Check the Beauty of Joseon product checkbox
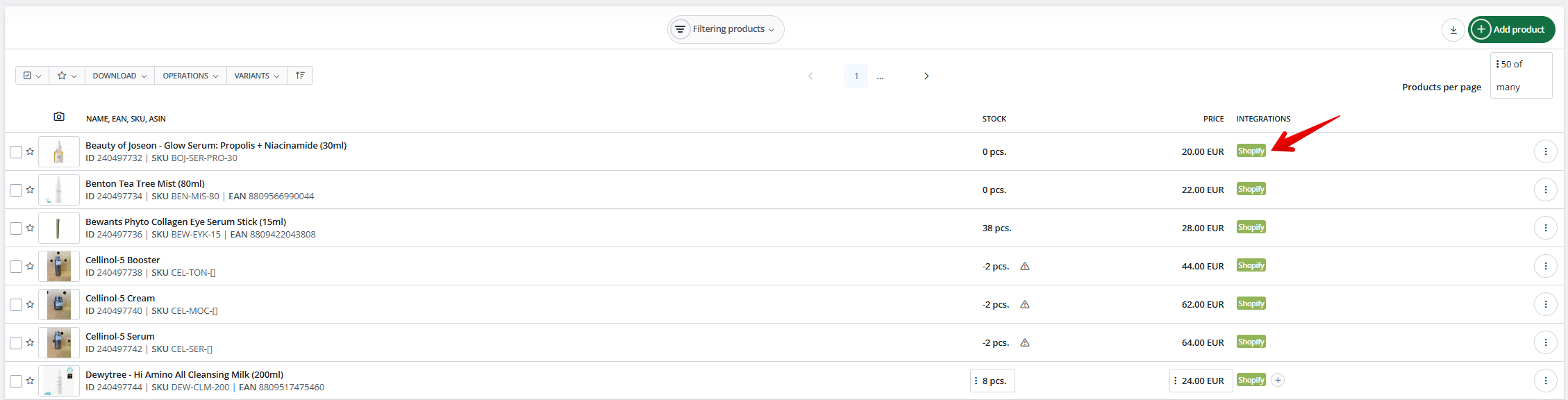This screenshot has height=400, width=1568. tap(16, 152)
